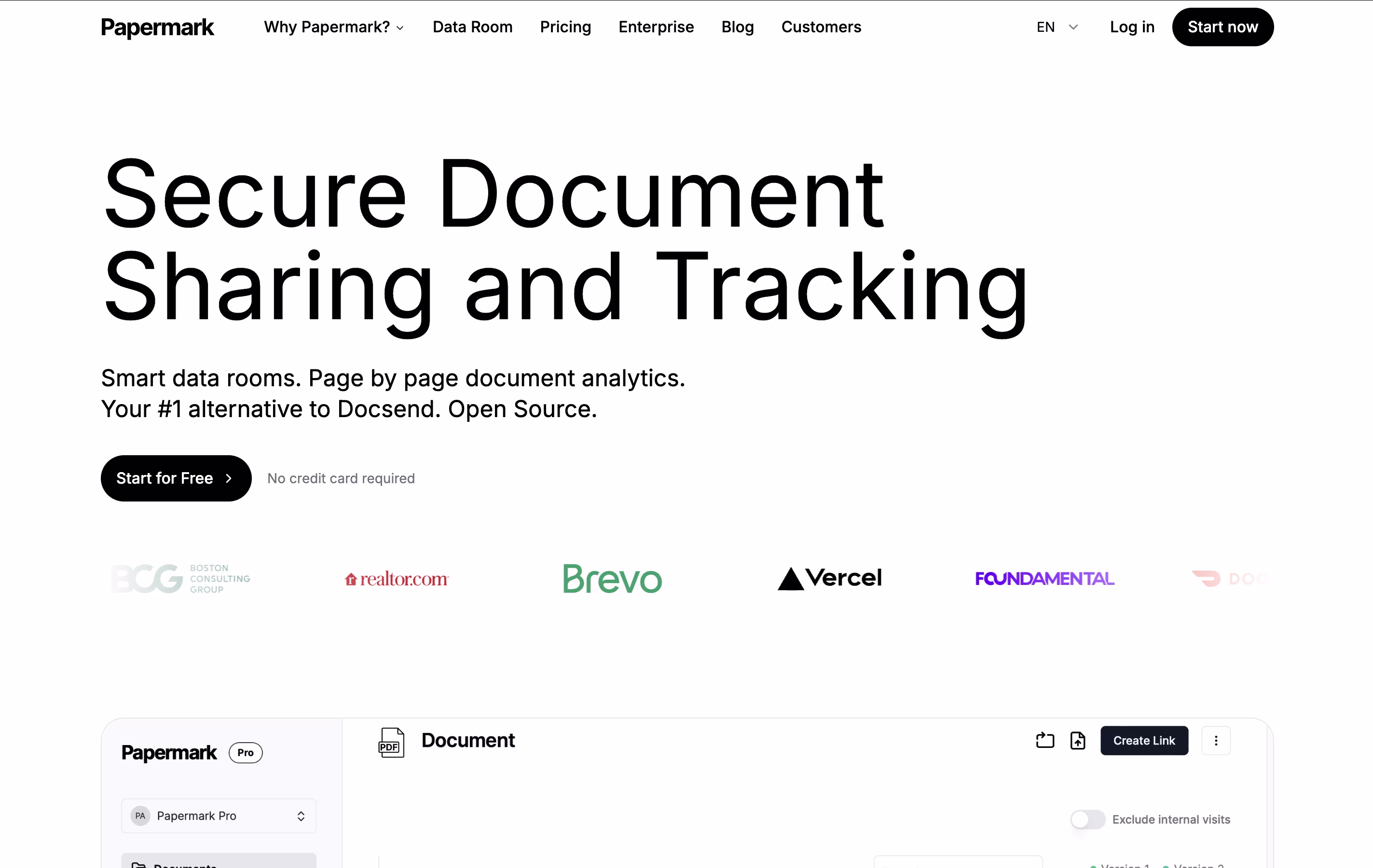This screenshot has height=868, width=1373.
Task: Click the Fundamental logo
Action: coord(1044,579)
